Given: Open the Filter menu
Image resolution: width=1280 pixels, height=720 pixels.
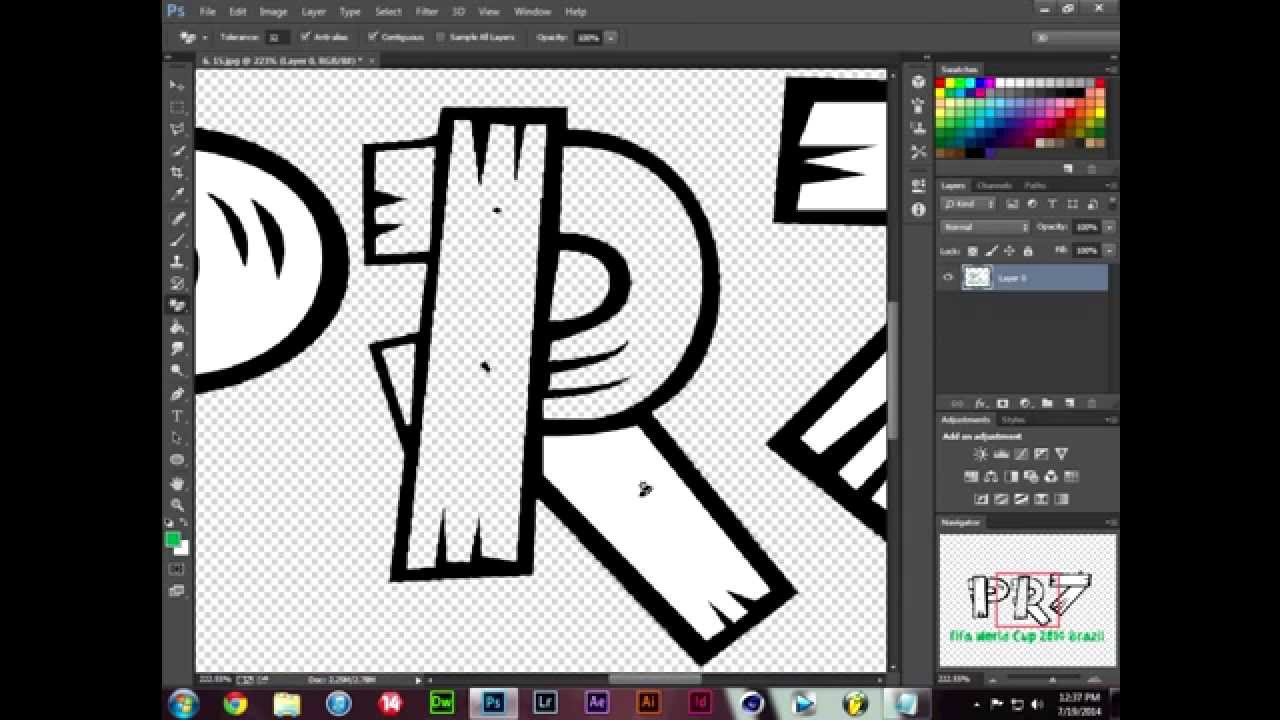Looking at the screenshot, I should pyautogui.click(x=427, y=12).
